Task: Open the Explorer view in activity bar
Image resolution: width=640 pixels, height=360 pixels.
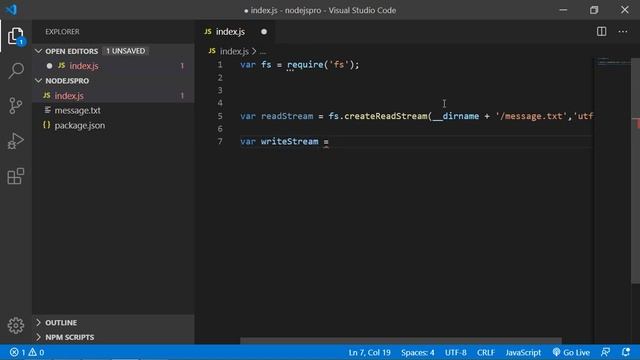Action: click(x=16, y=36)
